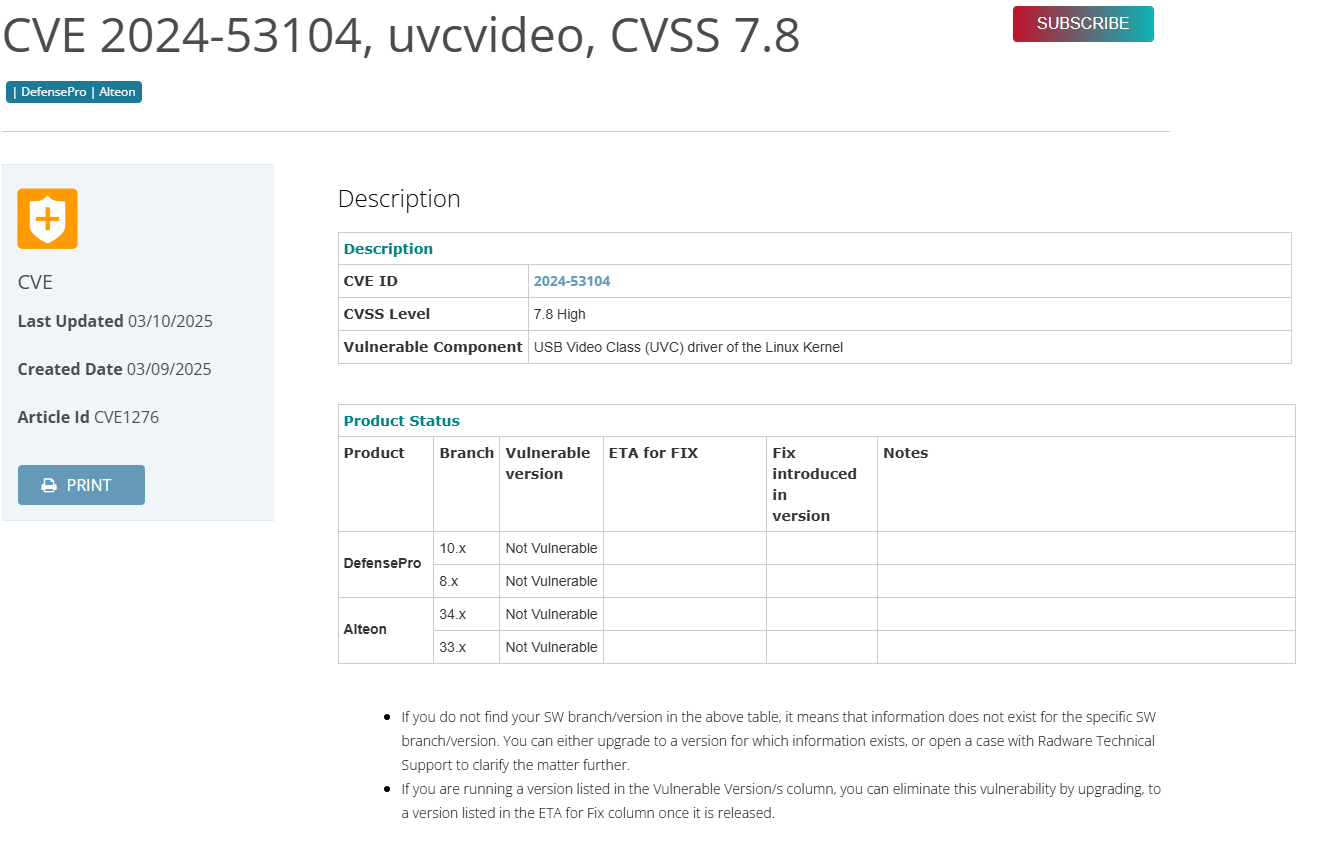The height and width of the screenshot is (843, 1320).
Task: Click the Vulnerable Component label cell
Action: click(x=434, y=347)
